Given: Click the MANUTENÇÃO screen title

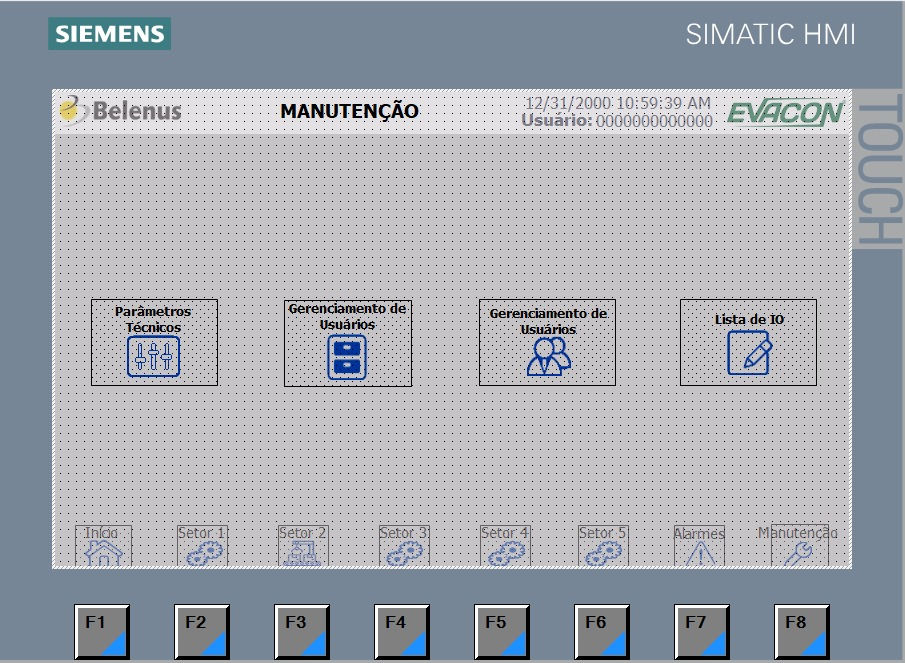Looking at the screenshot, I should pyautogui.click(x=349, y=111).
